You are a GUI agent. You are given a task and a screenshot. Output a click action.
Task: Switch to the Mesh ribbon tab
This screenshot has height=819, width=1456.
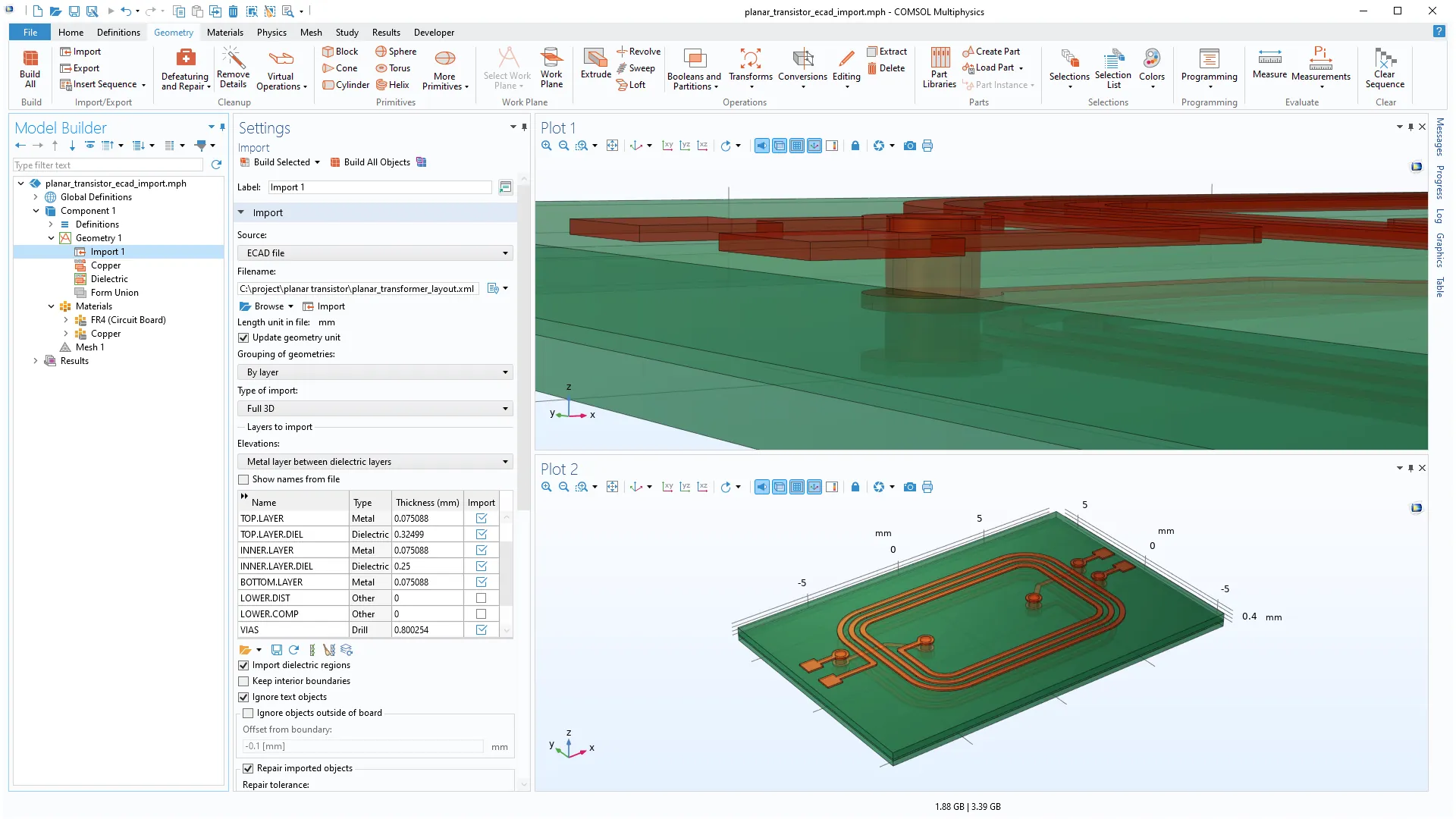tap(311, 33)
